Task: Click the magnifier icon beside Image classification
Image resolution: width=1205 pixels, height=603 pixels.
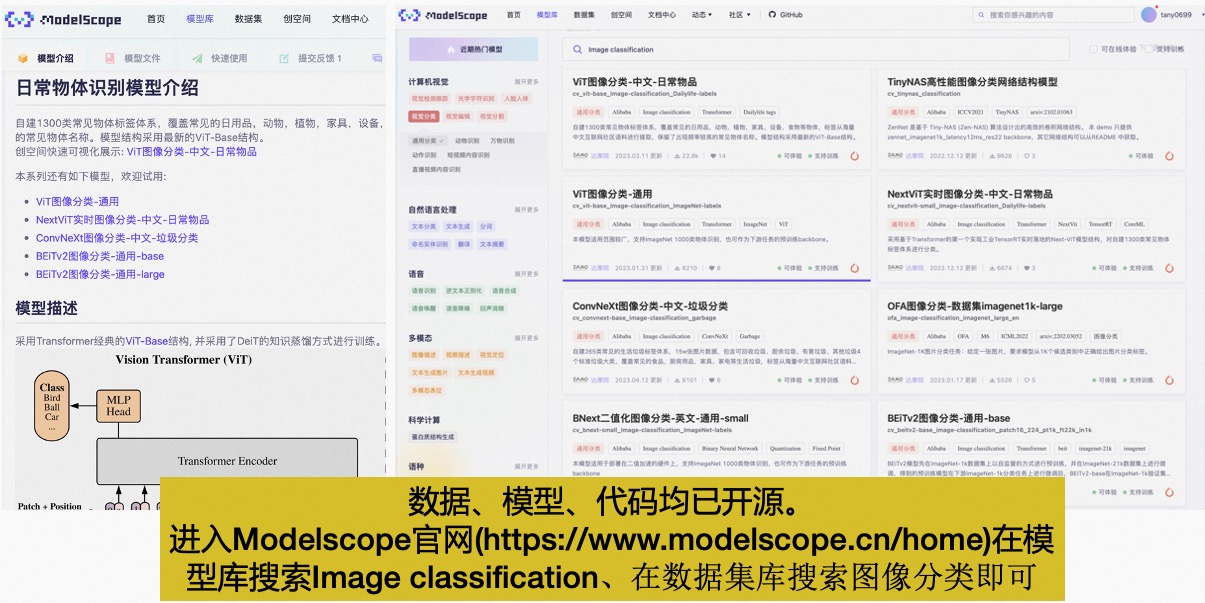Action: click(x=578, y=49)
